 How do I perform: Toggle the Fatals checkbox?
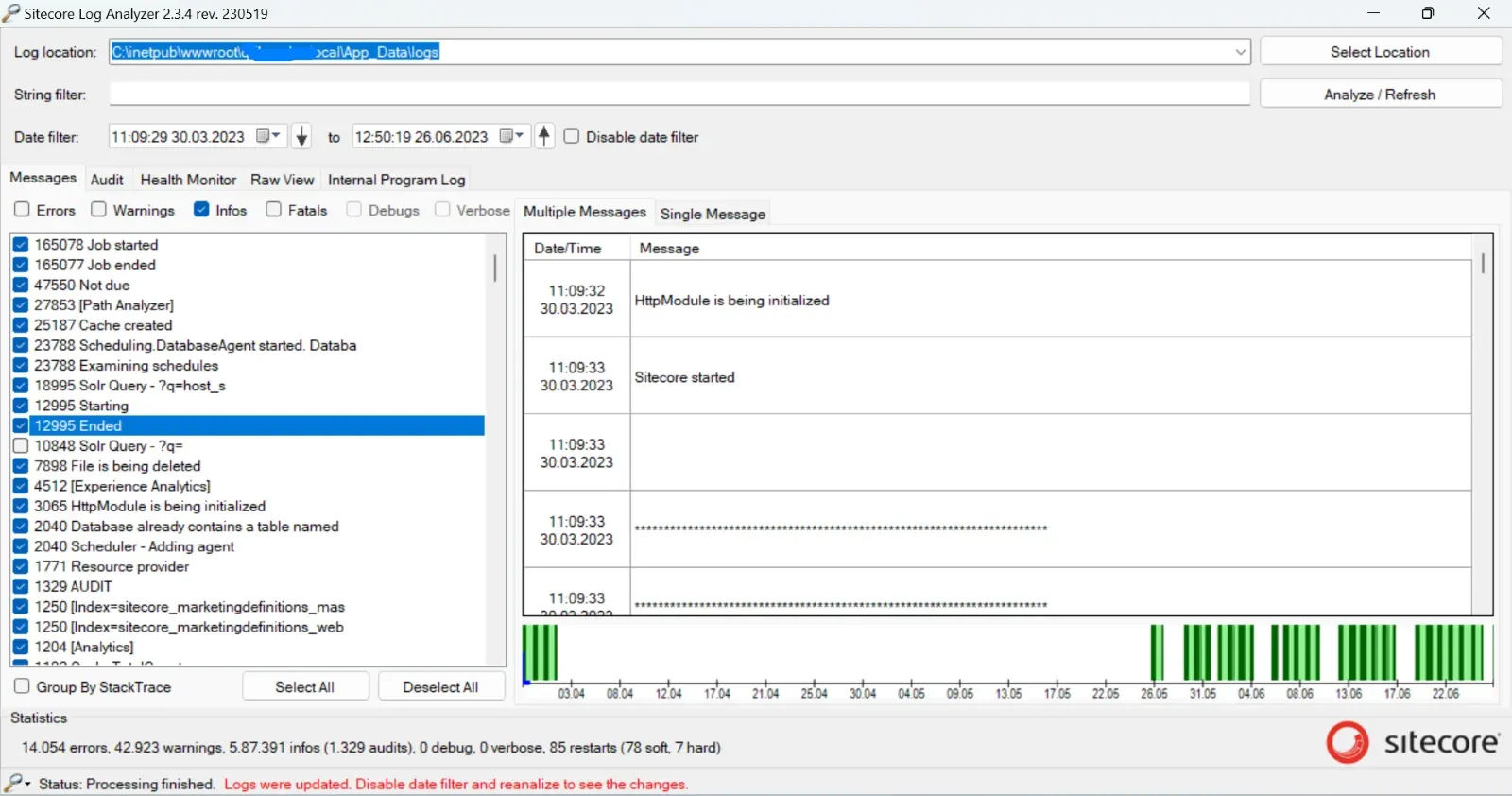(x=273, y=209)
